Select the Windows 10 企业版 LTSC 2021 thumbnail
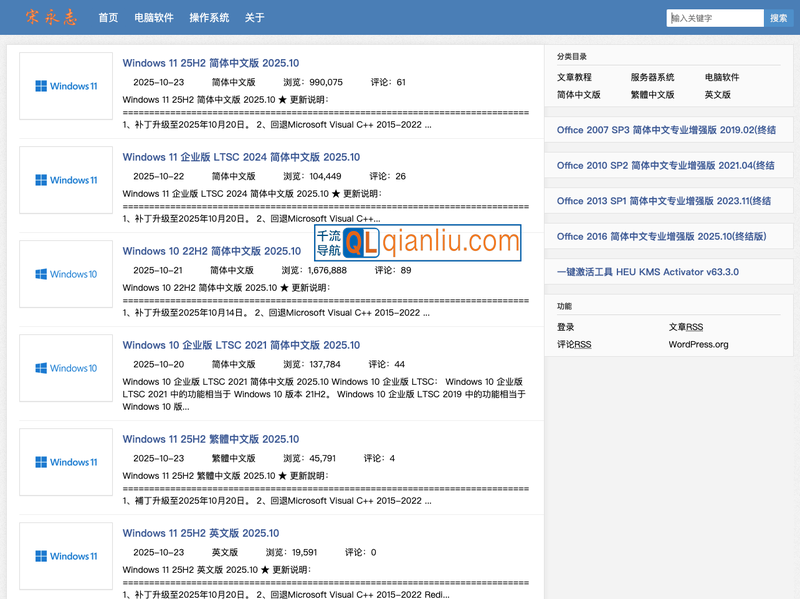This screenshot has height=599, width=800. [66, 368]
